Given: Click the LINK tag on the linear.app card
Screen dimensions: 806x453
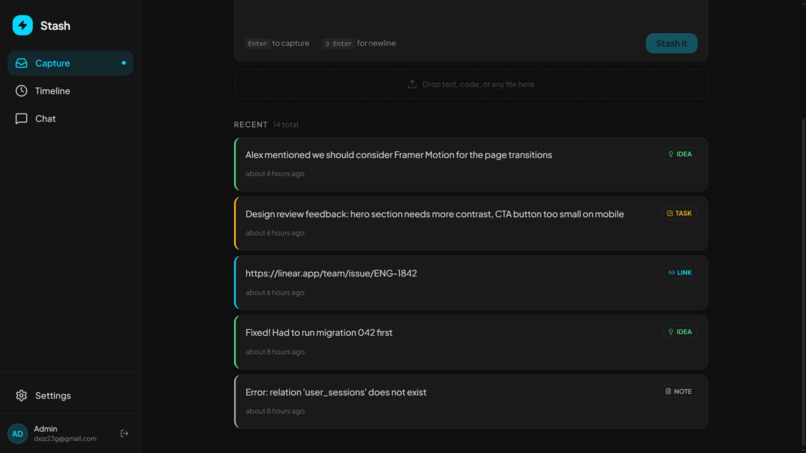Looking at the screenshot, I should click(x=680, y=273).
